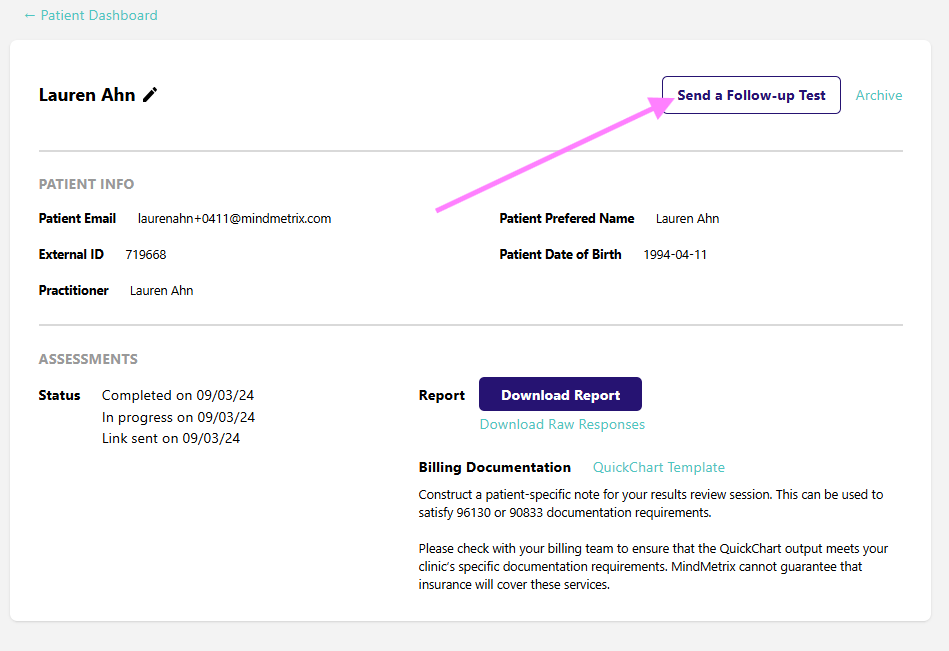949x651 pixels.
Task: Click the Practitioner label
Action: coord(74,290)
